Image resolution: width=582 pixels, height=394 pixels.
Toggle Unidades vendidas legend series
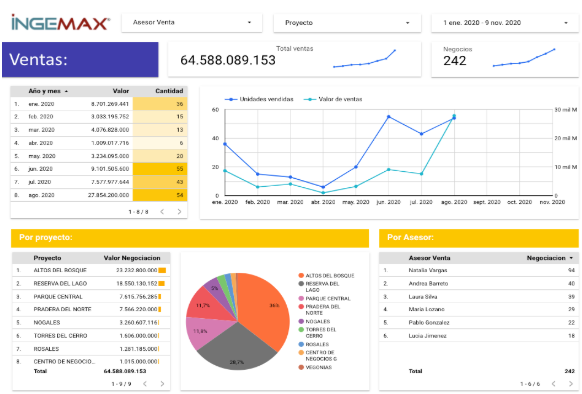[259, 99]
